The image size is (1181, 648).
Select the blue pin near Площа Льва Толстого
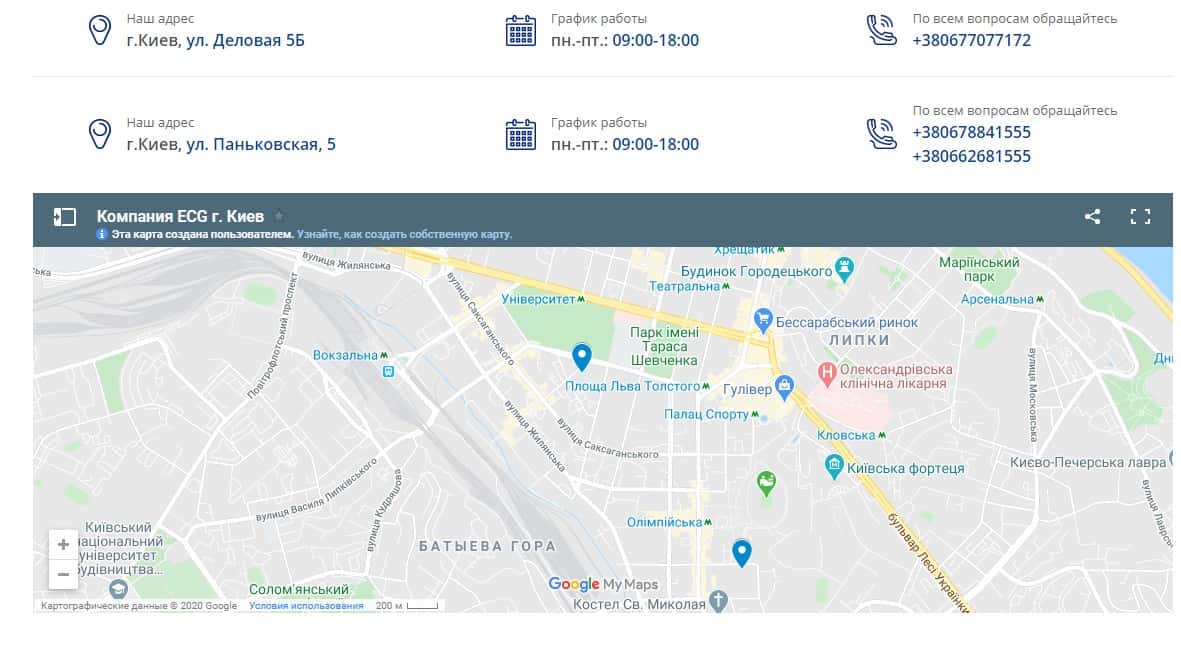point(581,356)
